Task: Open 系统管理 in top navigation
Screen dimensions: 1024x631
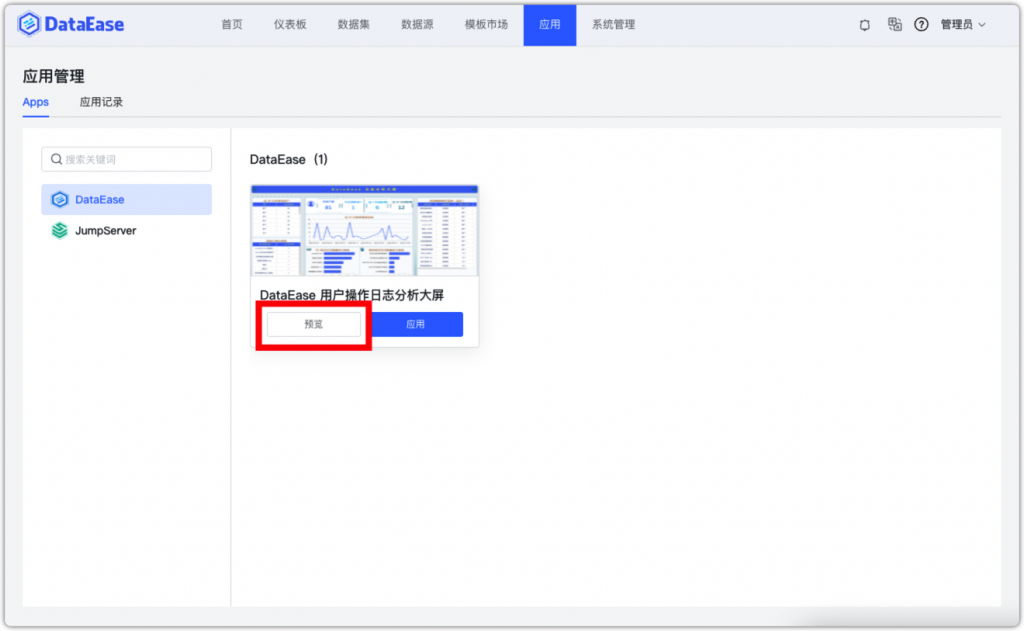Action: pyautogui.click(x=613, y=25)
